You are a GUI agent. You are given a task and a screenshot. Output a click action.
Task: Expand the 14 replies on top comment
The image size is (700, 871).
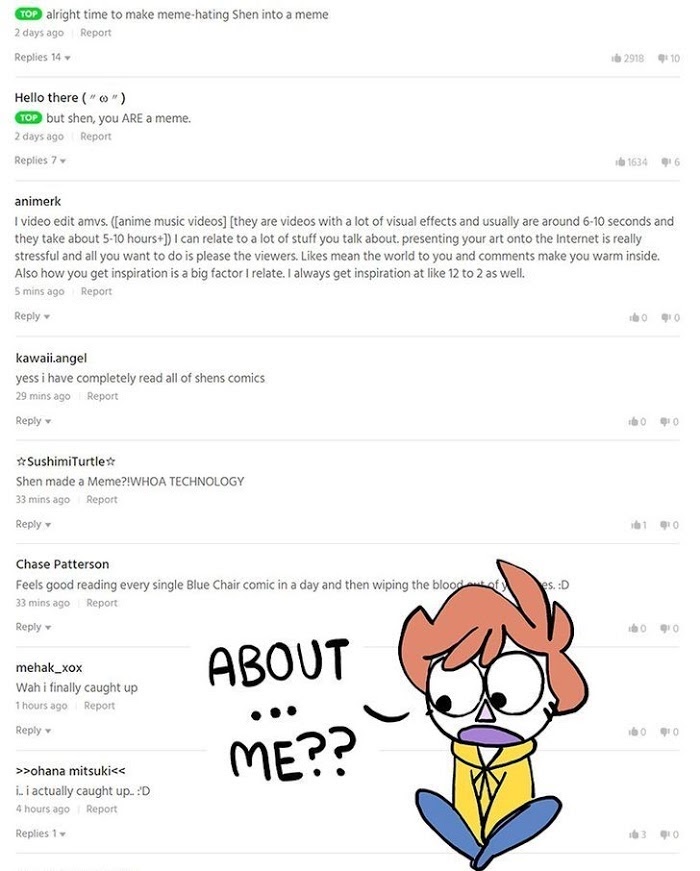coord(42,57)
